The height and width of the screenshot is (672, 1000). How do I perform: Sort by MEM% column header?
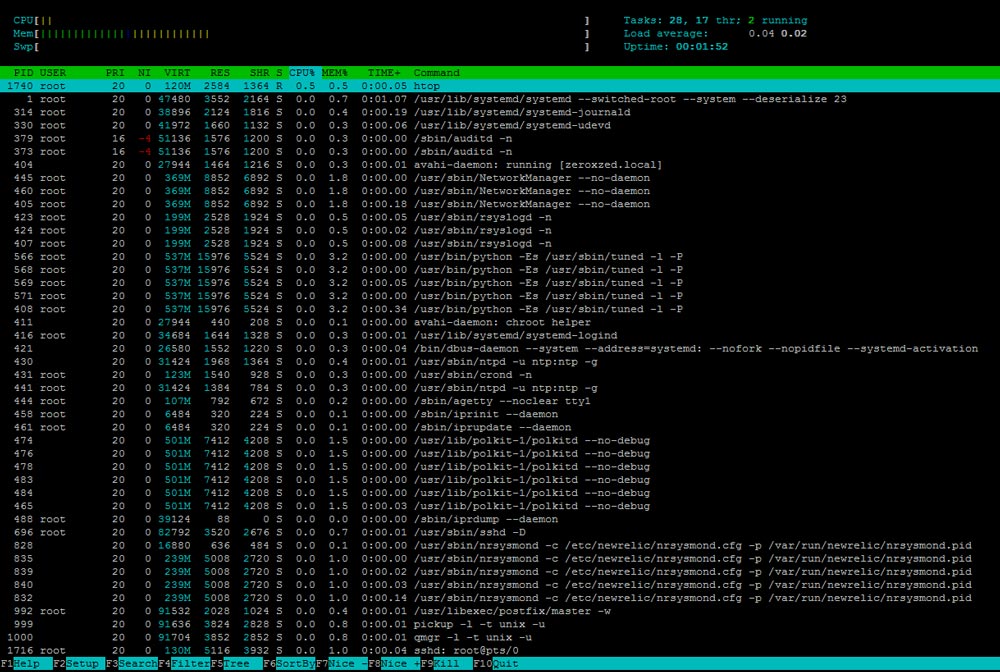point(335,73)
